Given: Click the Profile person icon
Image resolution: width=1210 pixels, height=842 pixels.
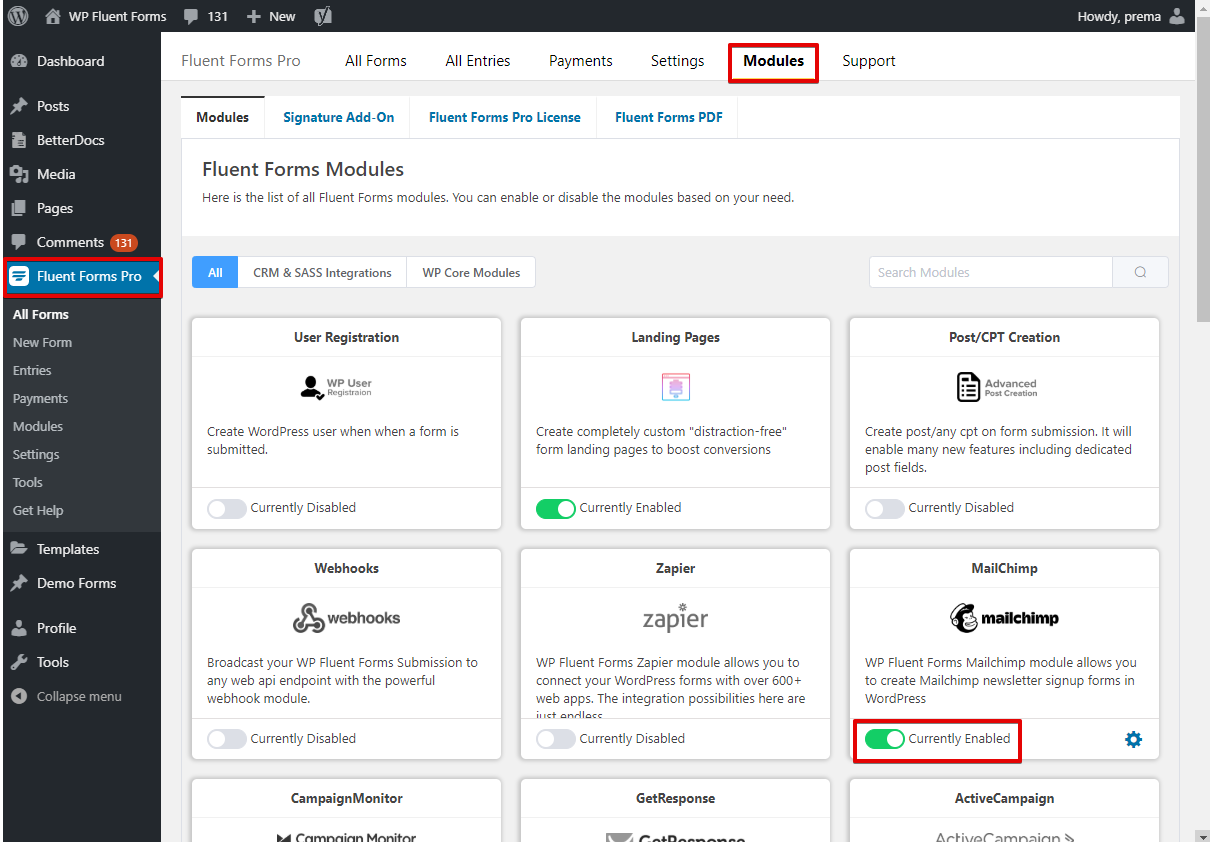Looking at the screenshot, I should (19, 628).
